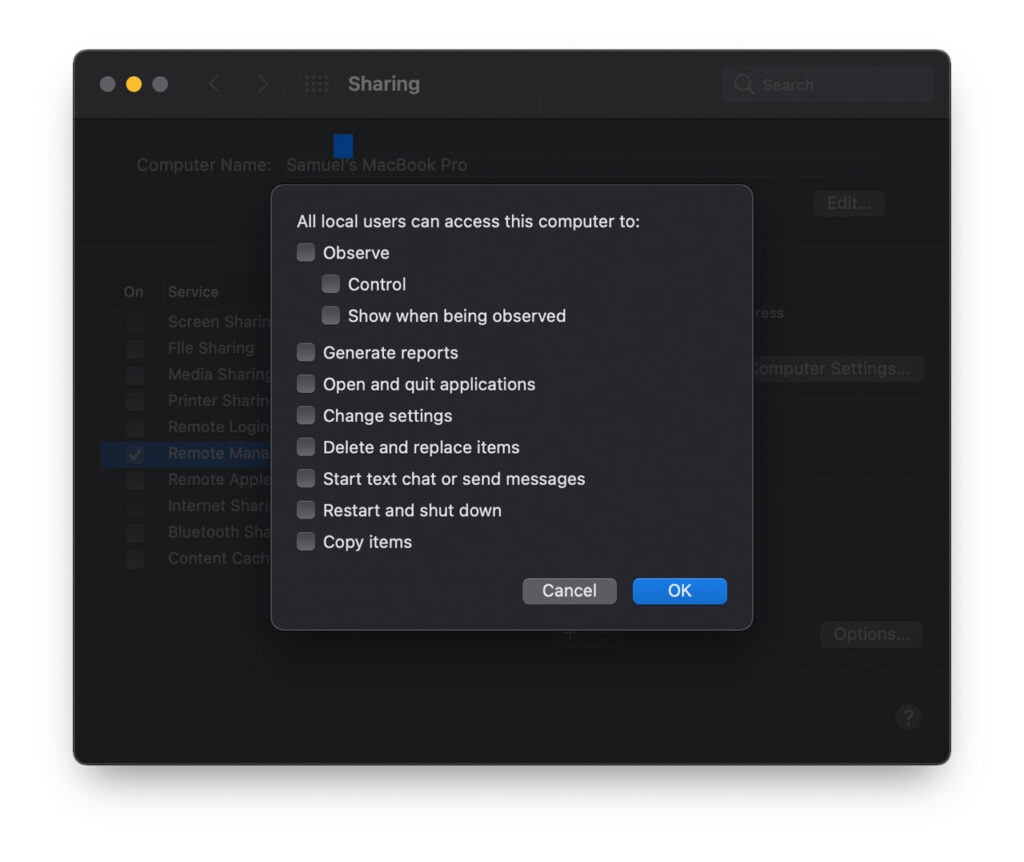Select Bluetooth Sharing in service list
1024x862 pixels.
pos(219,532)
